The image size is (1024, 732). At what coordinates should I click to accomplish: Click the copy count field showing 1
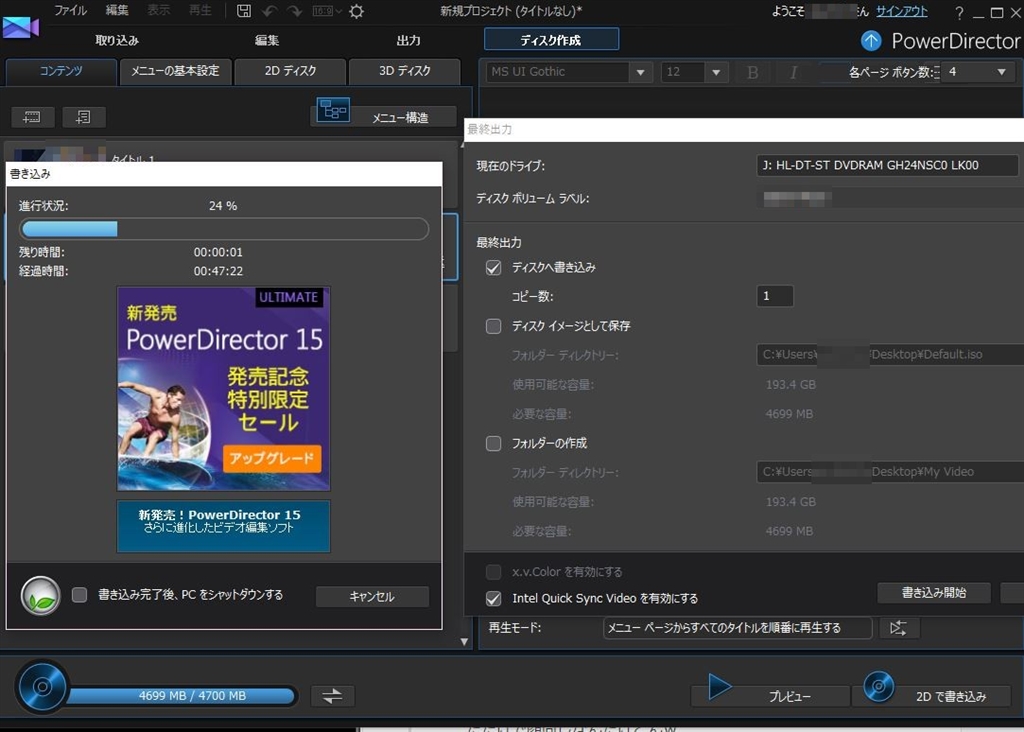click(775, 296)
